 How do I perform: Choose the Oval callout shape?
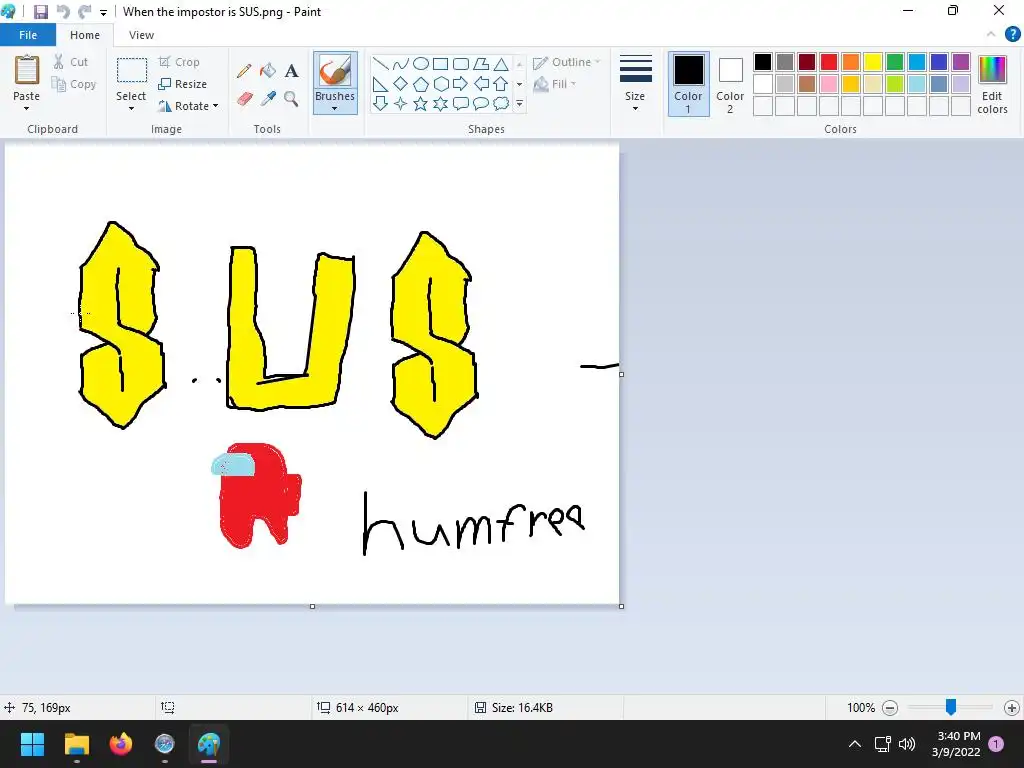[x=481, y=103]
